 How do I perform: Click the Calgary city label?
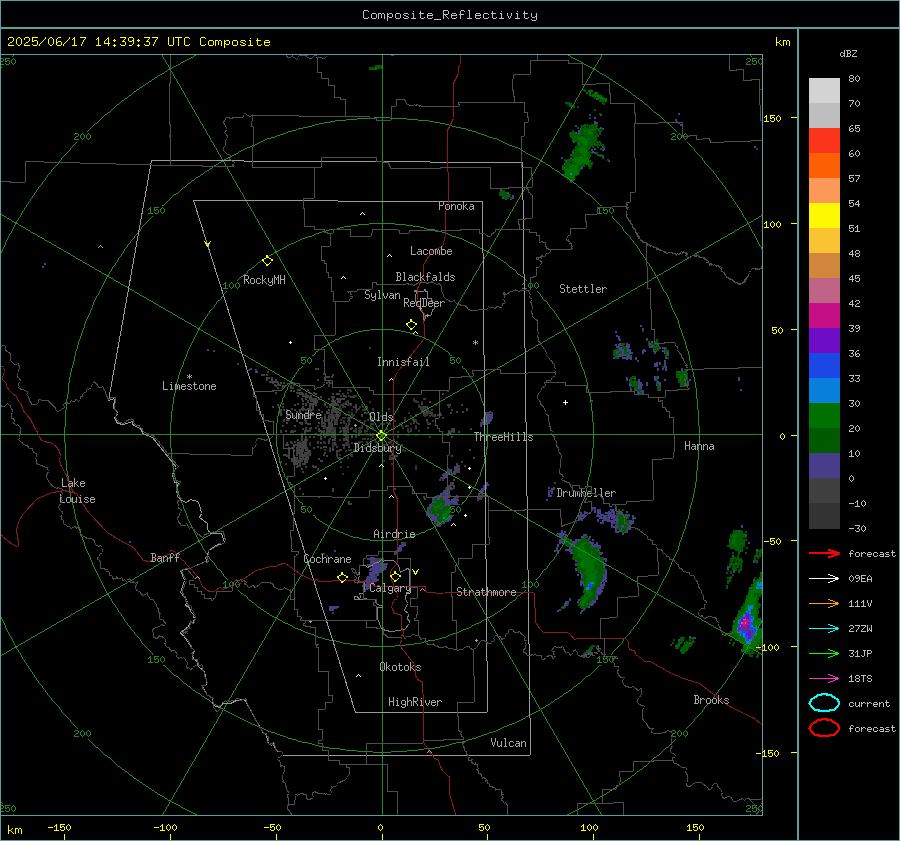[x=390, y=588]
